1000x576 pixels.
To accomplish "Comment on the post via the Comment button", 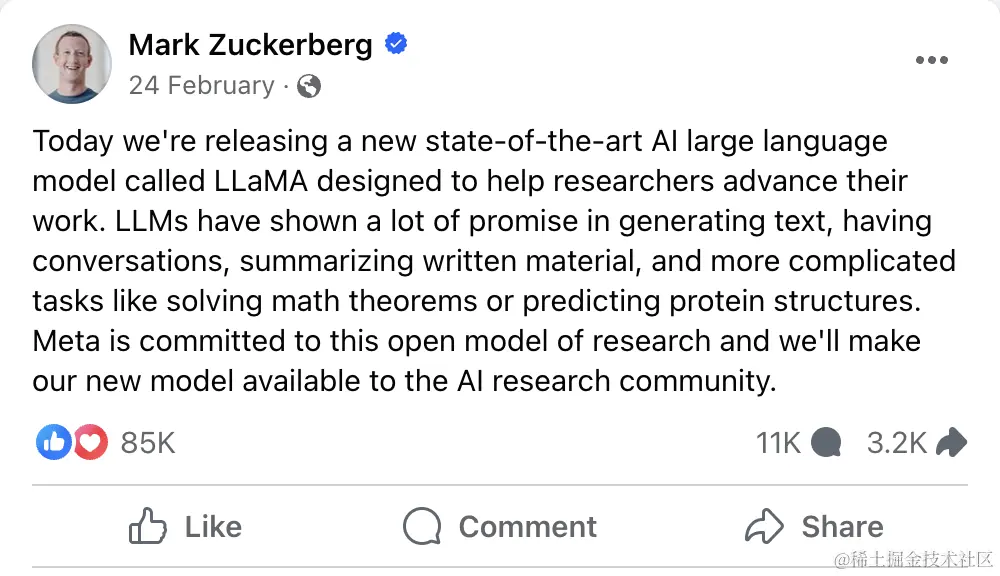I will click(500, 526).
